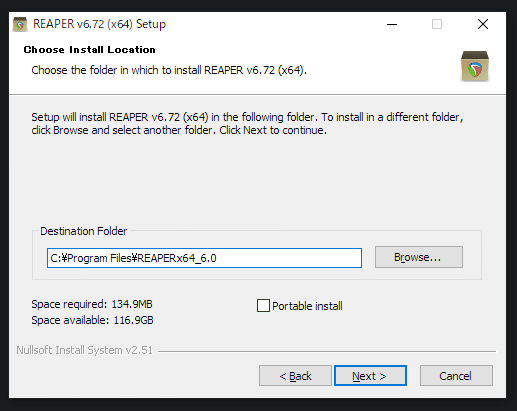Click the 'Portable install' label text
The width and height of the screenshot is (517, 411).
(307, 306)
